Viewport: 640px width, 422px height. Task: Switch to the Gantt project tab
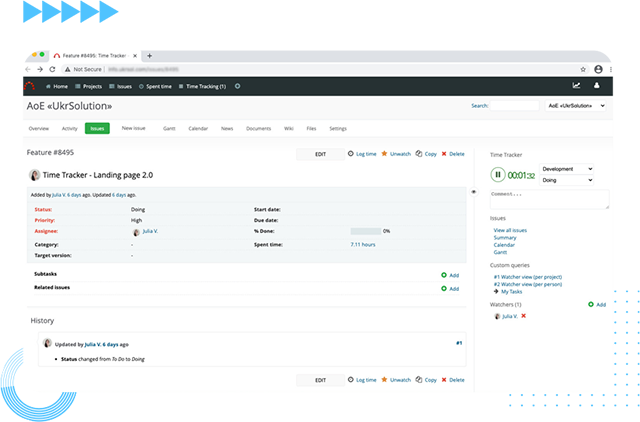coord(168,129)
